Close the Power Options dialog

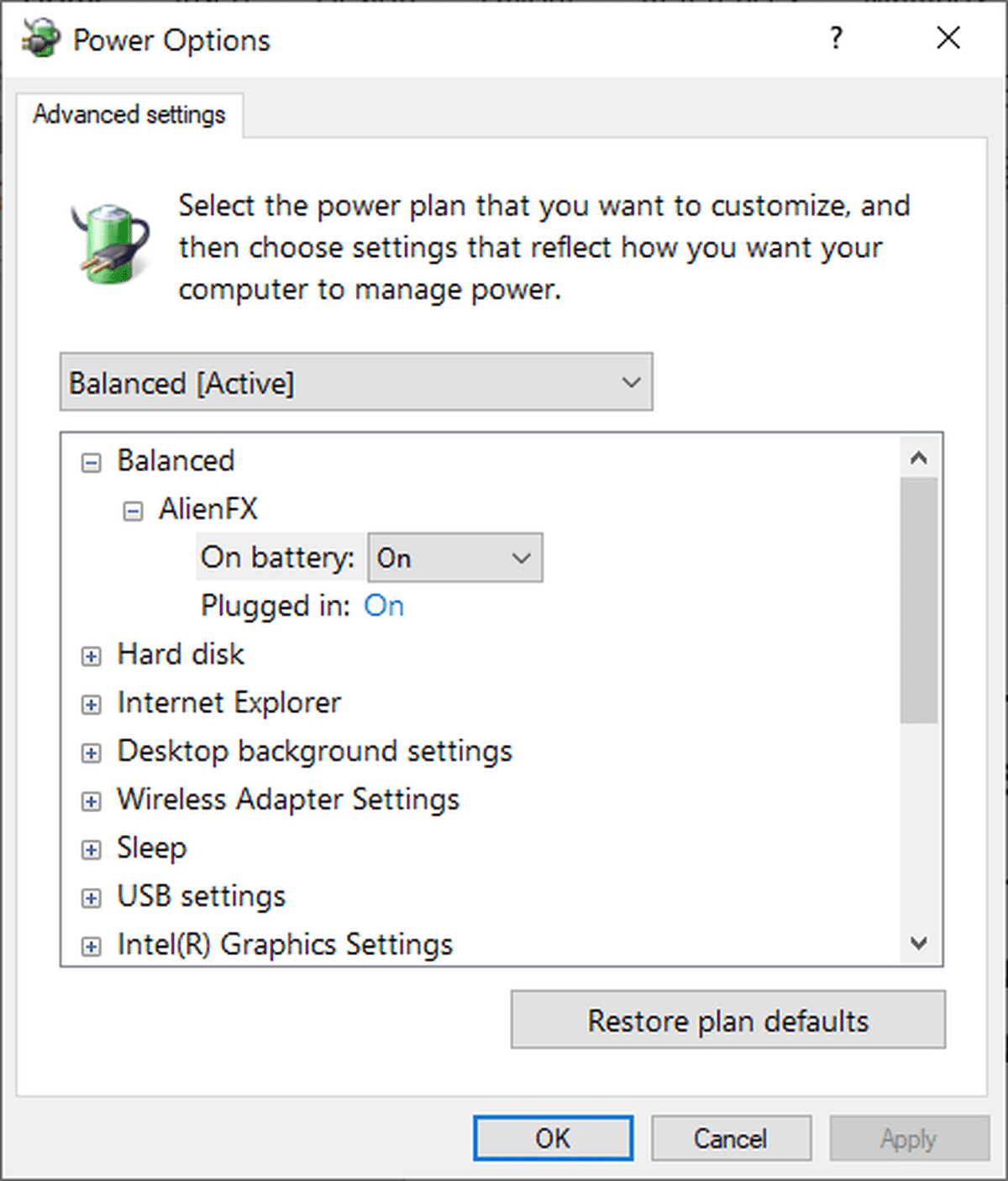point(948,38)
